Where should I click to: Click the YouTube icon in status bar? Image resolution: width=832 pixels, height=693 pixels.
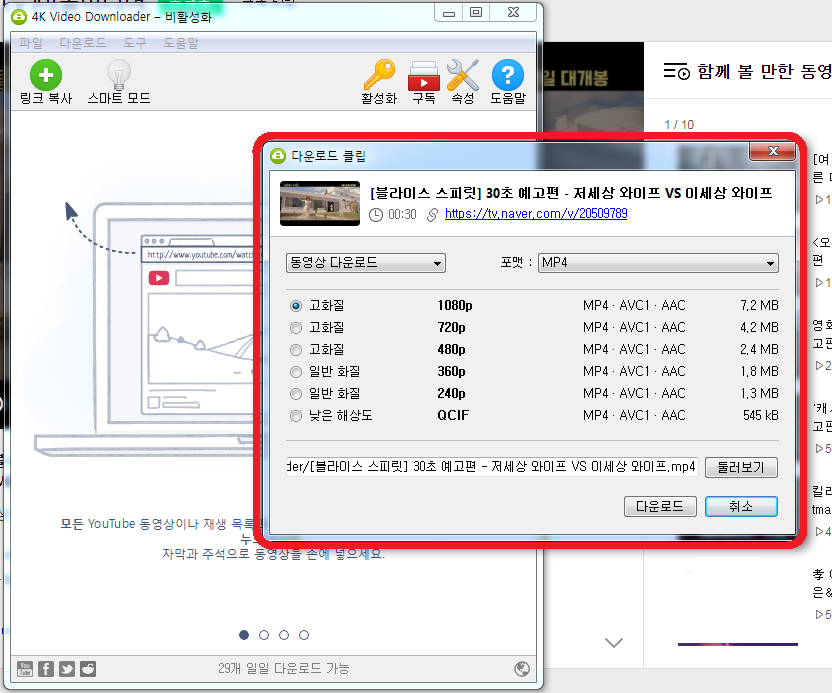tap(24, 669)
